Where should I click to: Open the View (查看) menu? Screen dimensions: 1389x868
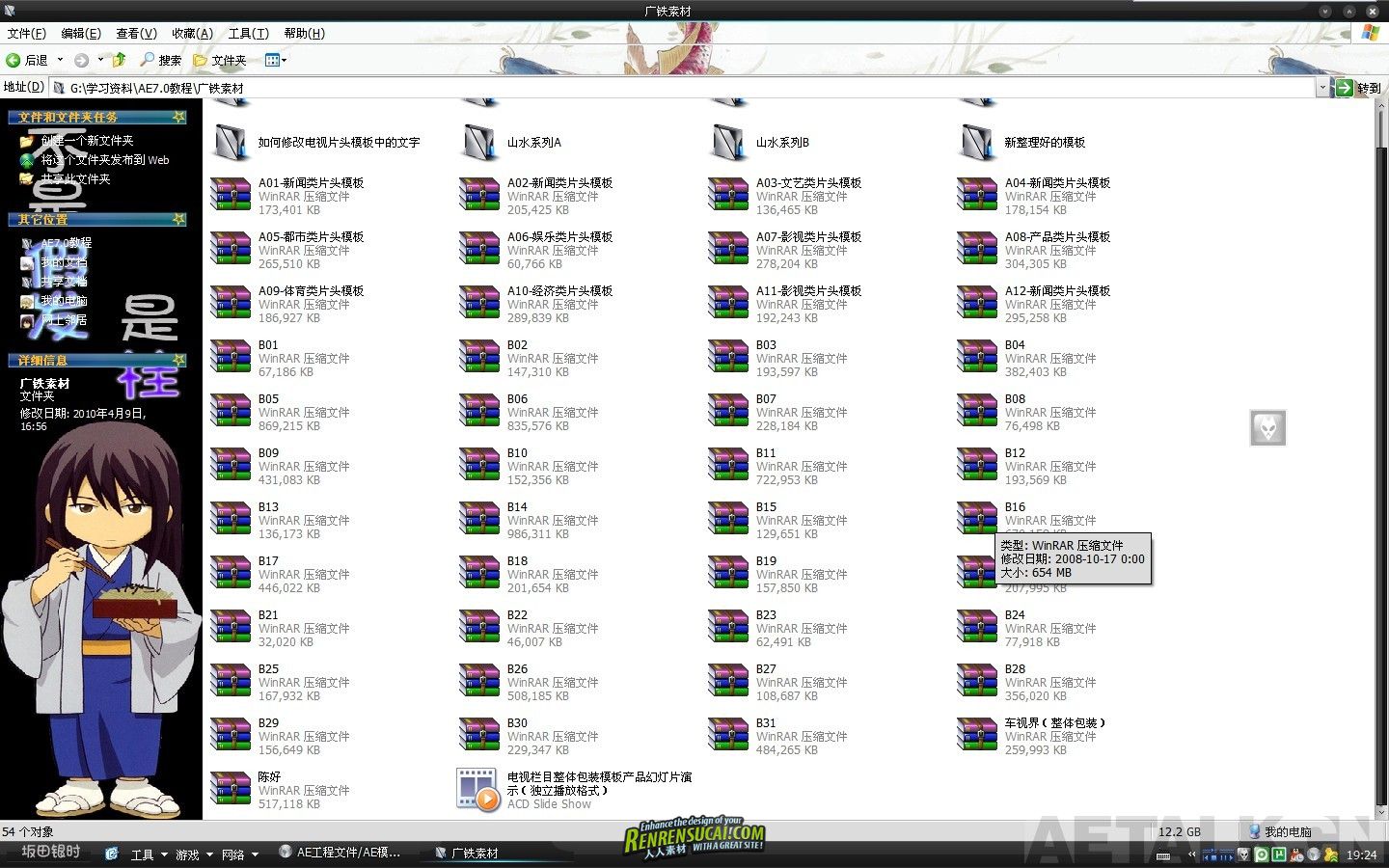[x=136, y=33]
